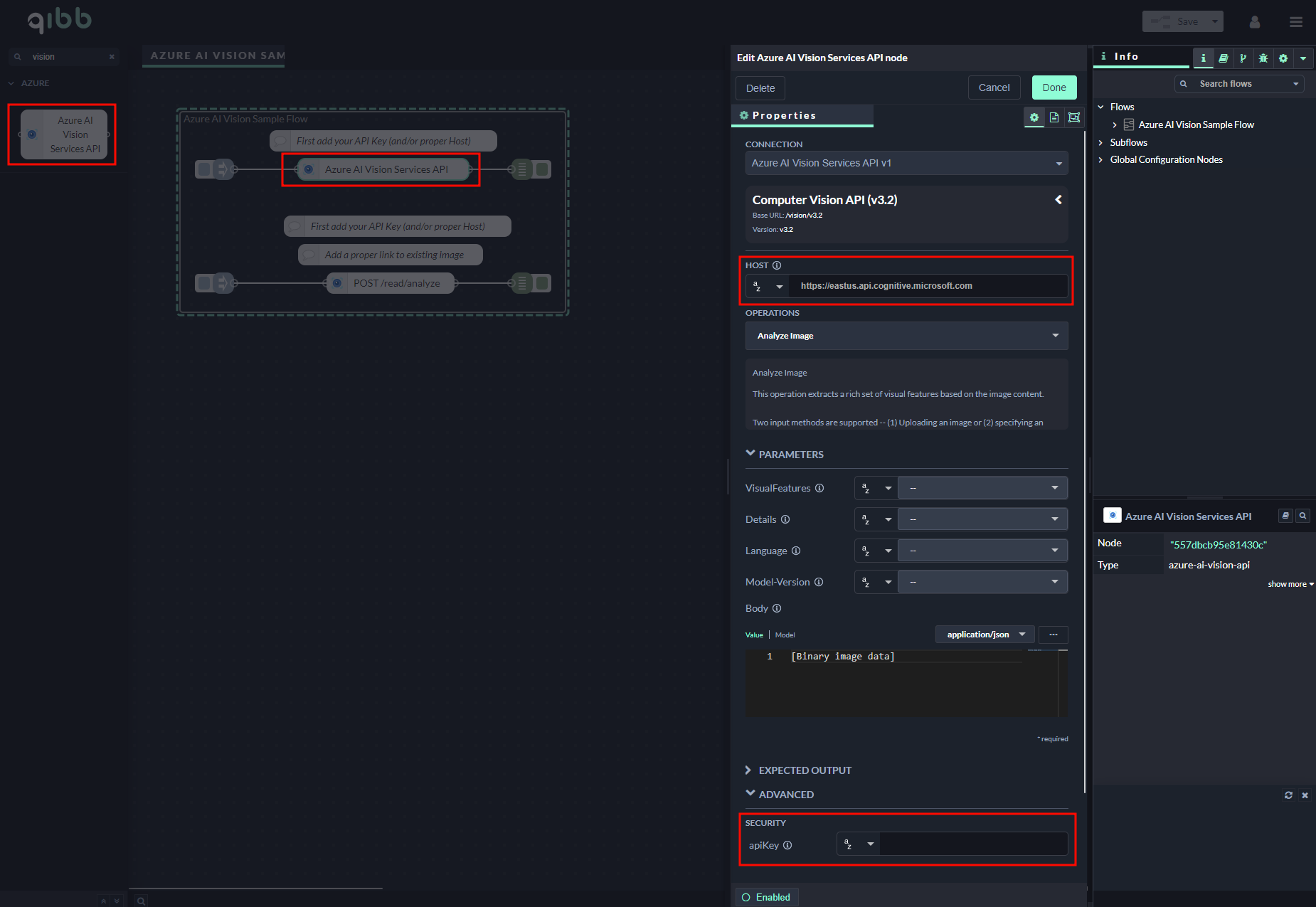Open the VisualFeatures value dropdown

(x=982, y=488)
